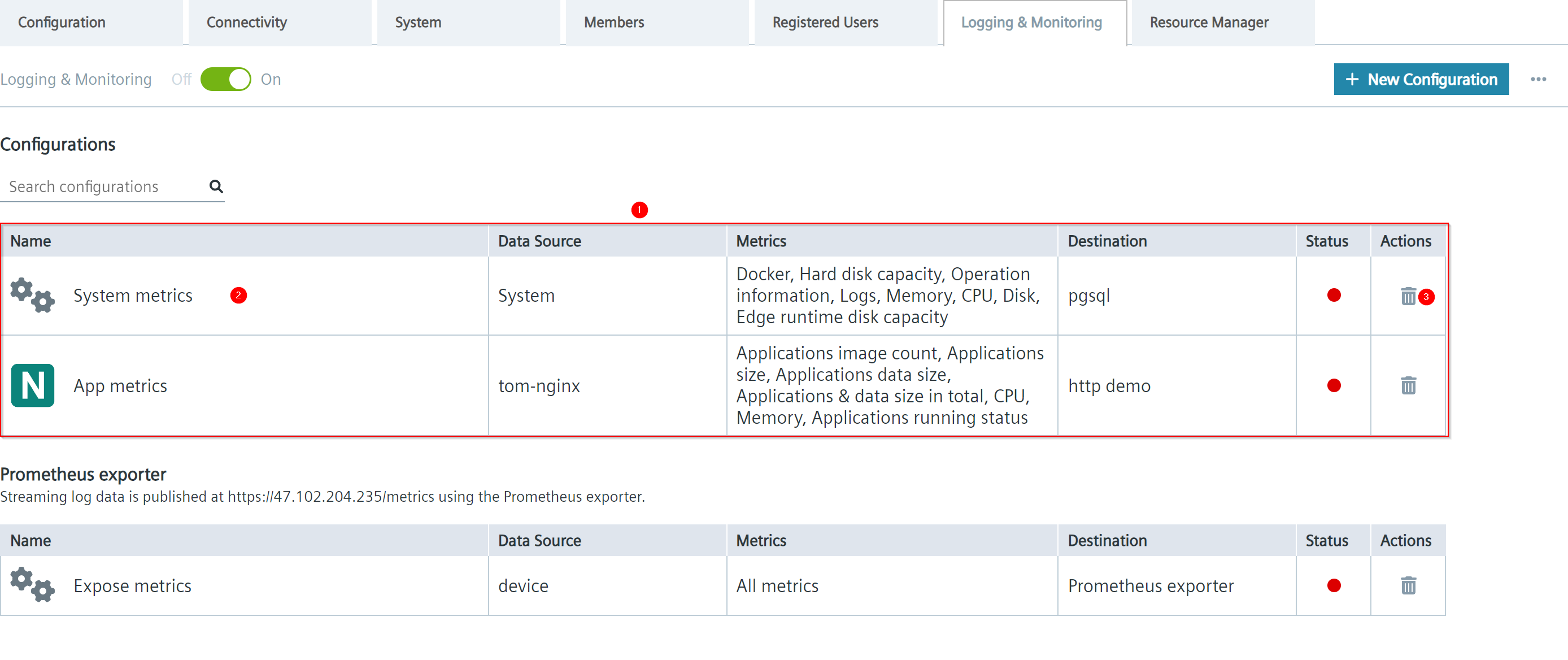Open the Members tab
The width and height of the screenshot is (1568, 660).
point(613,23)
